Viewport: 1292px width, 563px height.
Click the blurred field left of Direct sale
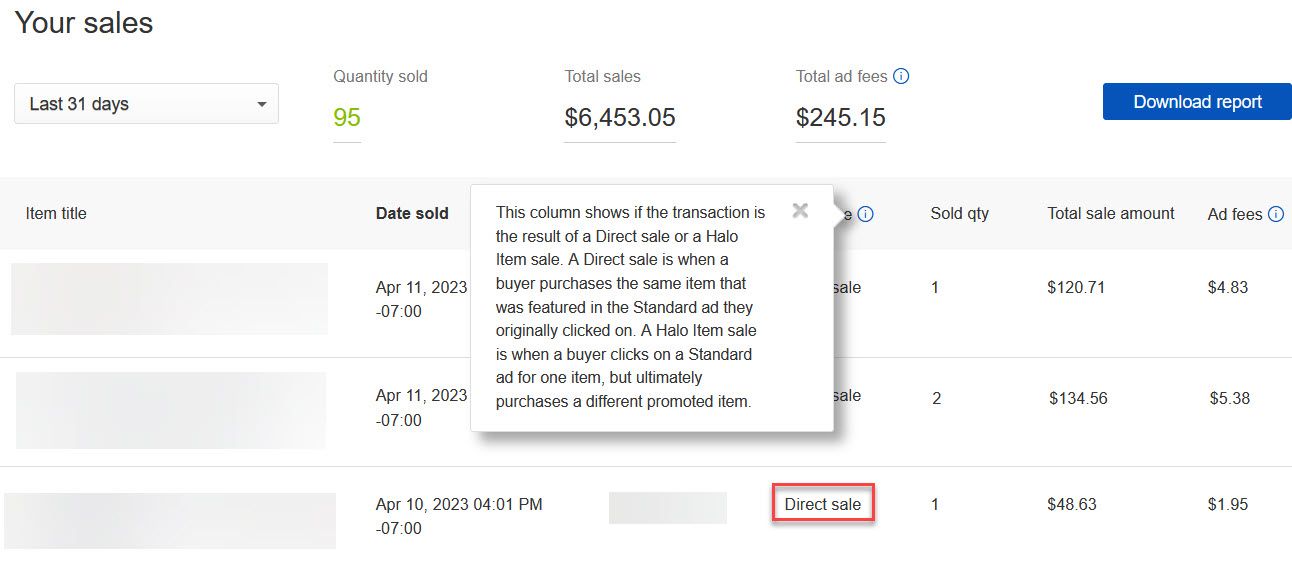[667, 507]
